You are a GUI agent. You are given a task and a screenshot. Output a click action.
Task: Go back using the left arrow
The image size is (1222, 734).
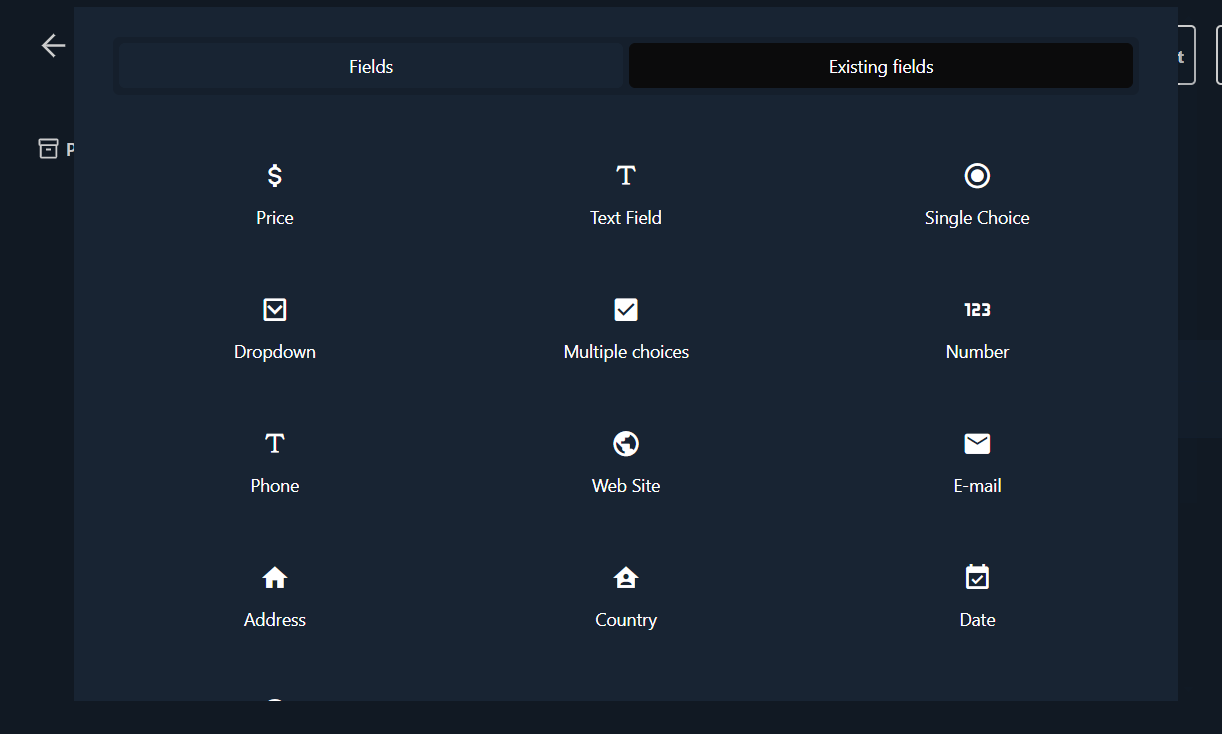tap(53, 45)
